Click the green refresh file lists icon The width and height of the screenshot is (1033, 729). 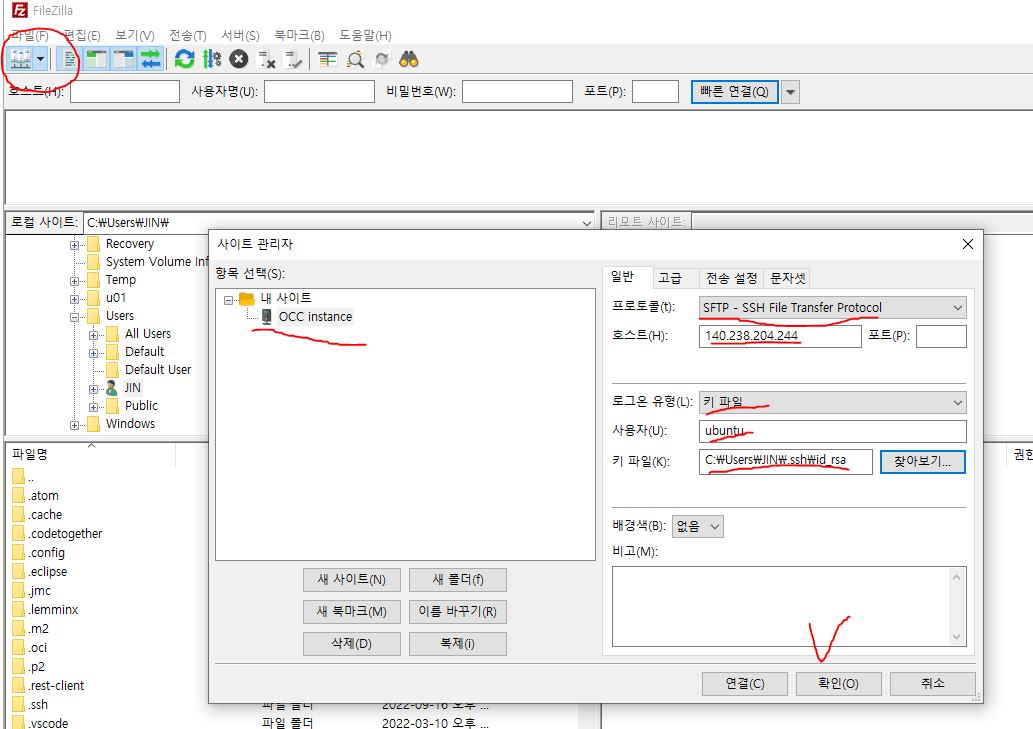(184, 59)
